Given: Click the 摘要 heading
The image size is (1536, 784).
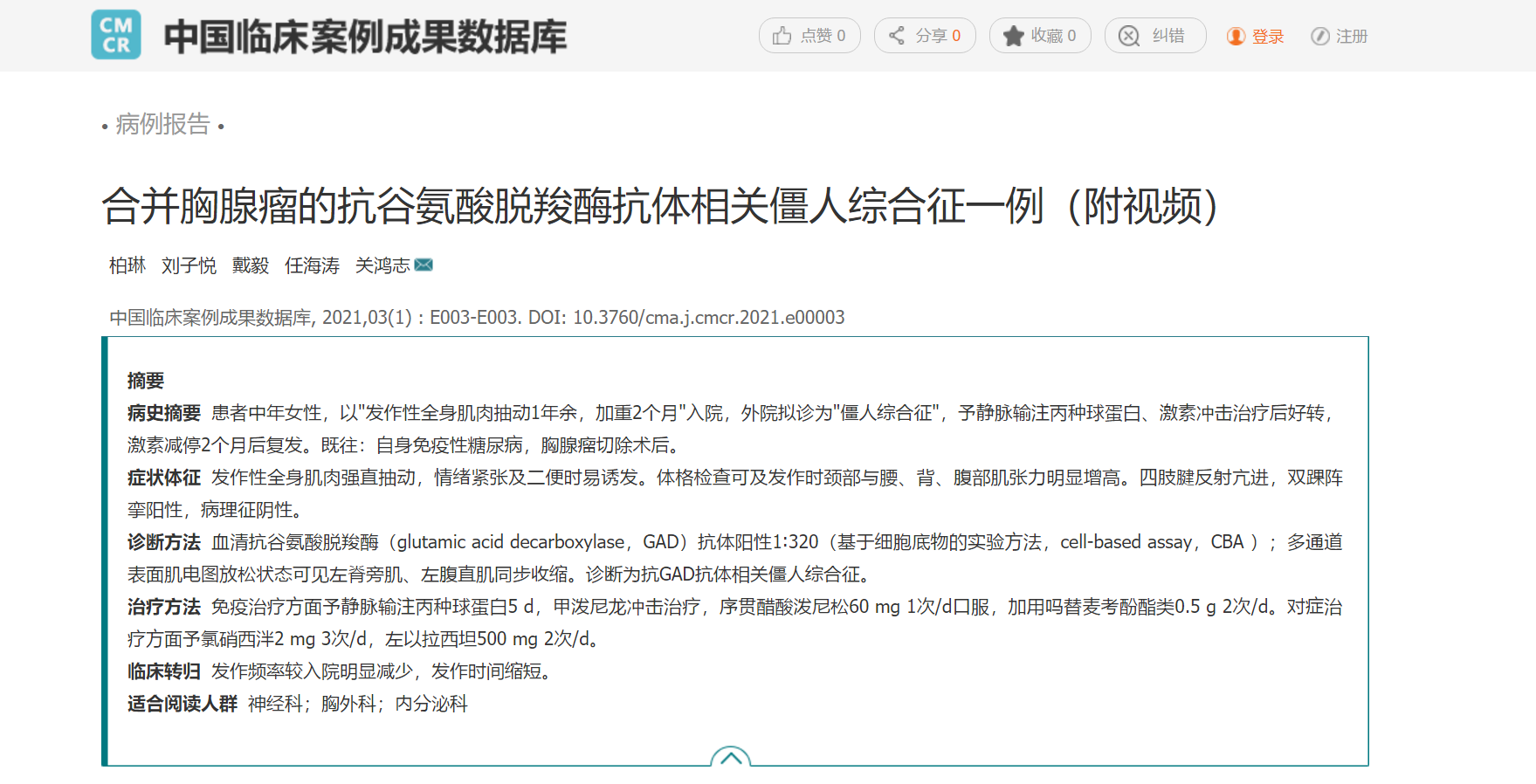Looking at the screenshot, I should pyautogui.click(x=146, y=381).
